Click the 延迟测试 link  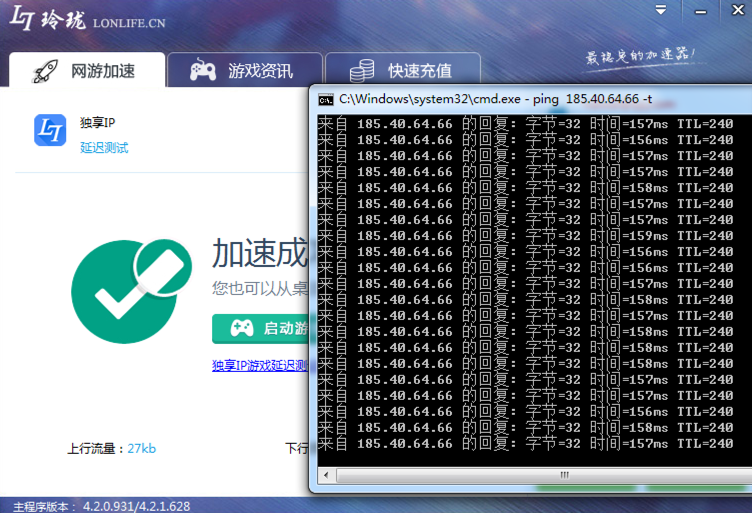point(104,148)
